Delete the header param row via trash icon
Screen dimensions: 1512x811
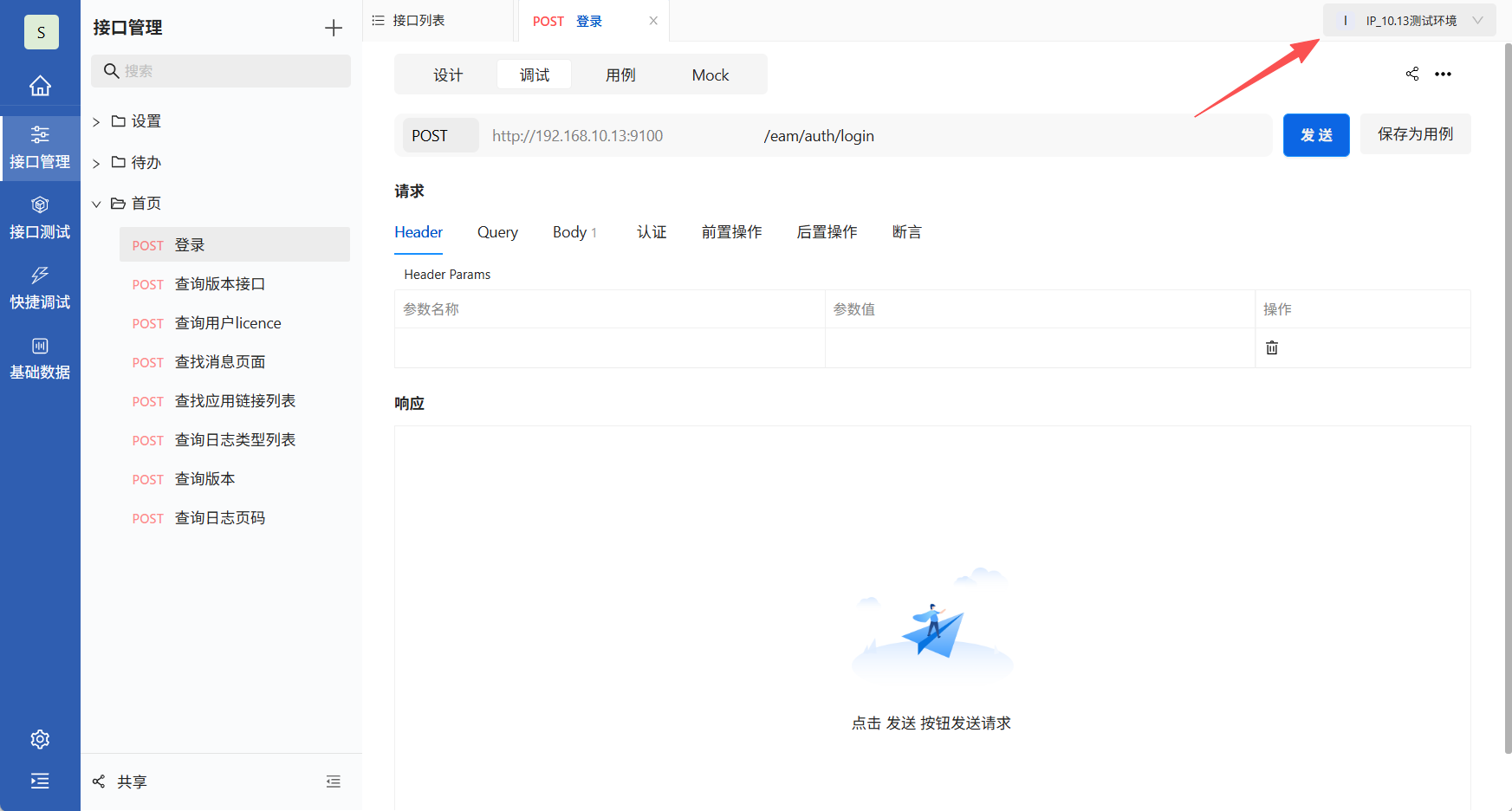click(x=1272, y=347)
